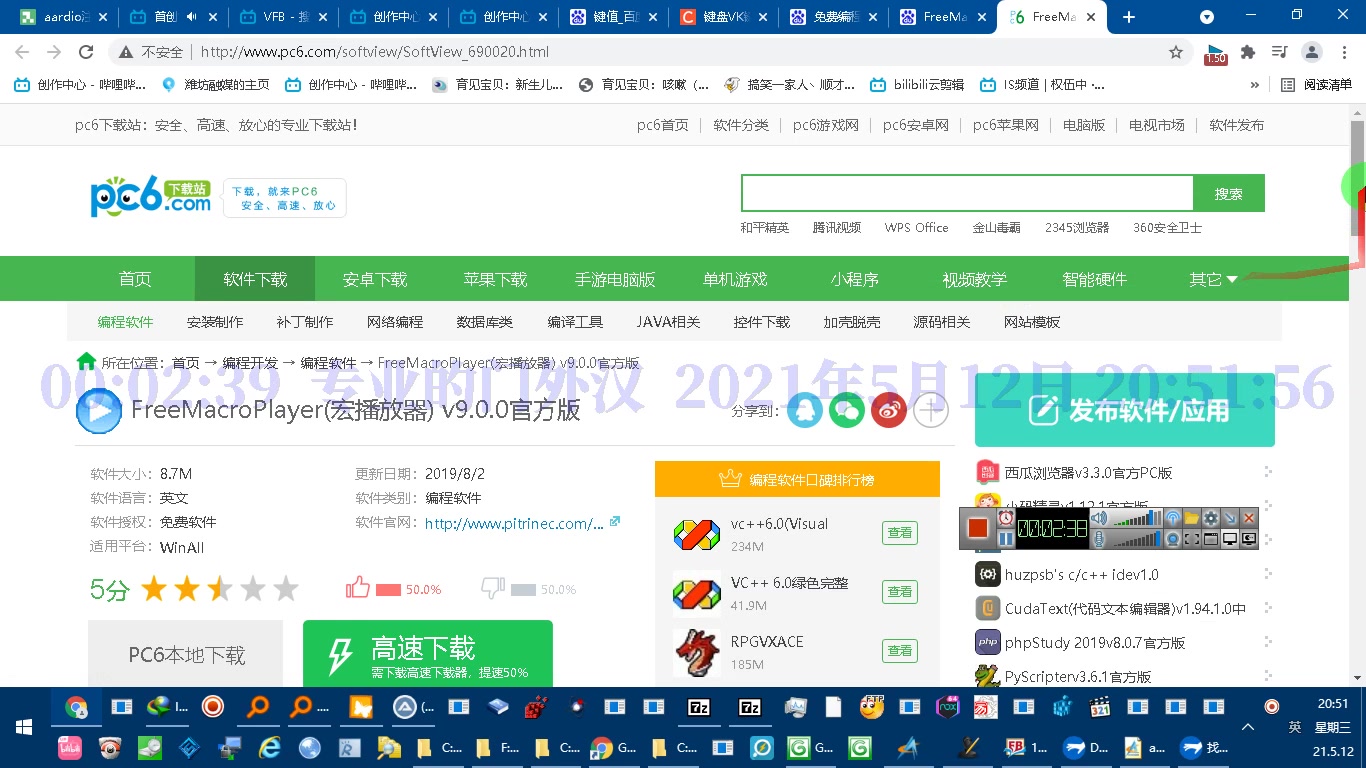Image resolution: width=1366 pixels, height=768 pixels.
Task: Open the 西瓜浏览器v3.3.0官方PC版 link
Action: [x=1088, y=472]
